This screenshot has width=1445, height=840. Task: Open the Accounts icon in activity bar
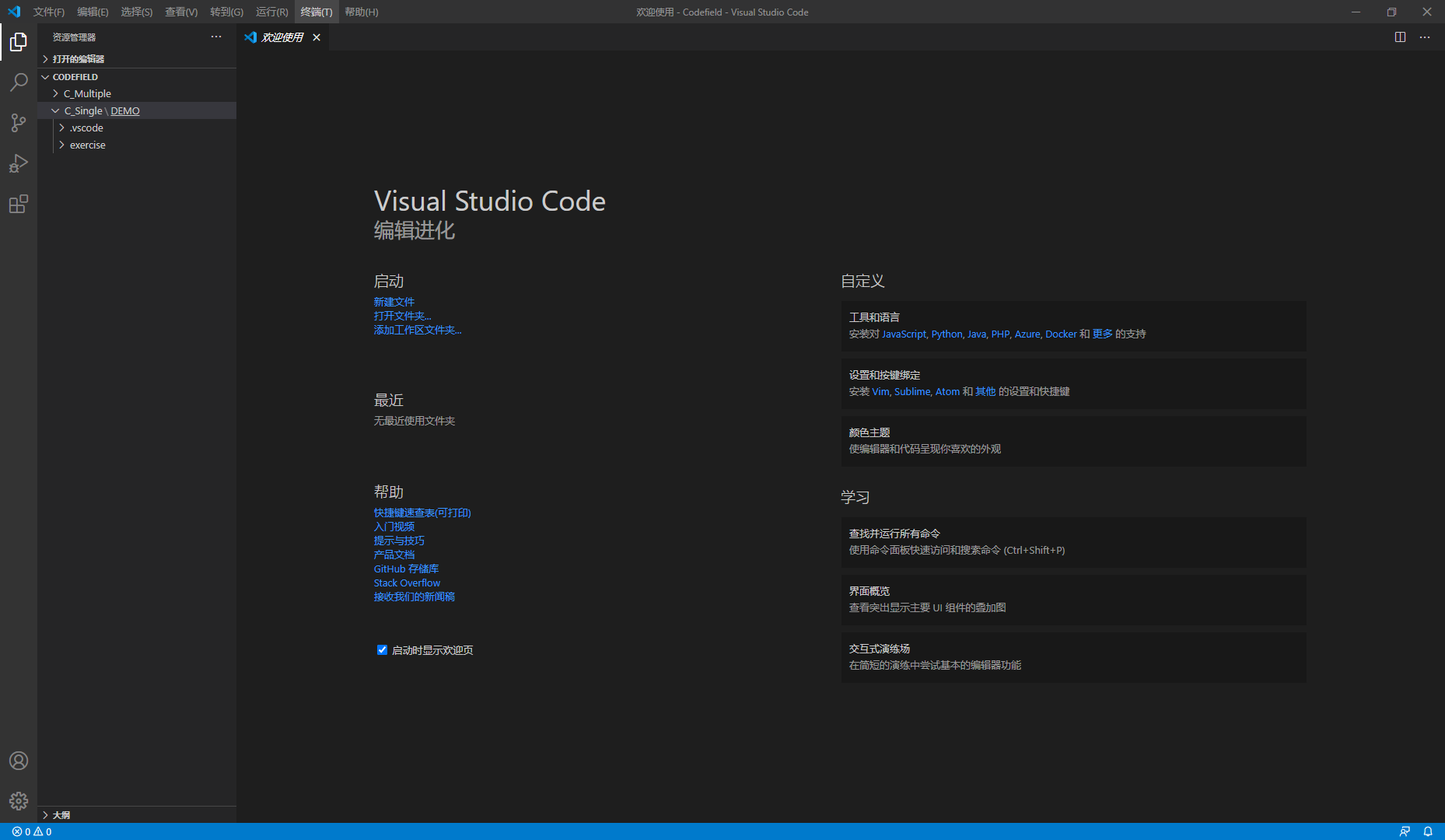pyautogui.click(x=19, y=761)
